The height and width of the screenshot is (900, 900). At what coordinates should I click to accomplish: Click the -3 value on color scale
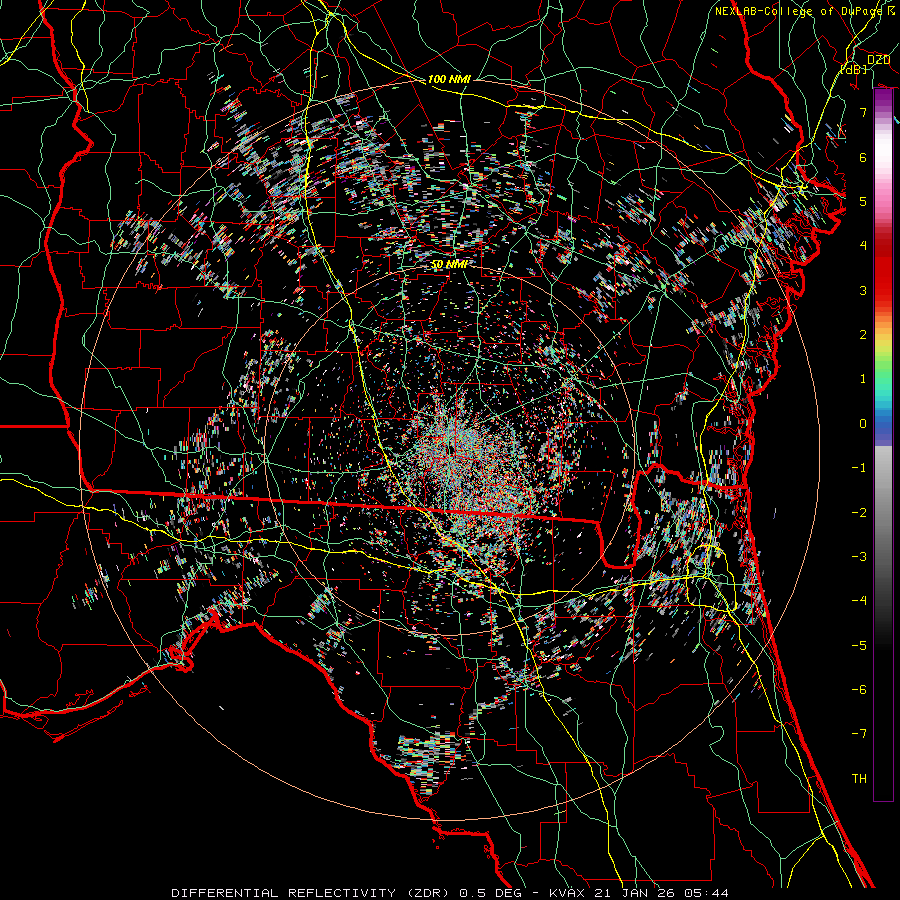coord(859,557)
